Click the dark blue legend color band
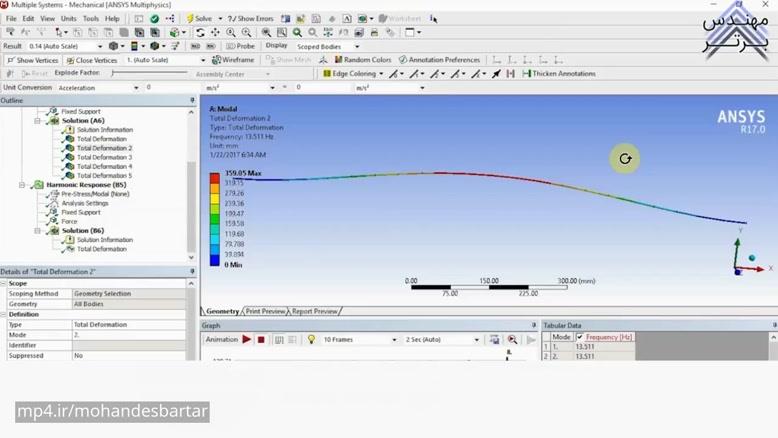The image size is (778, 438). click(214, 260)
